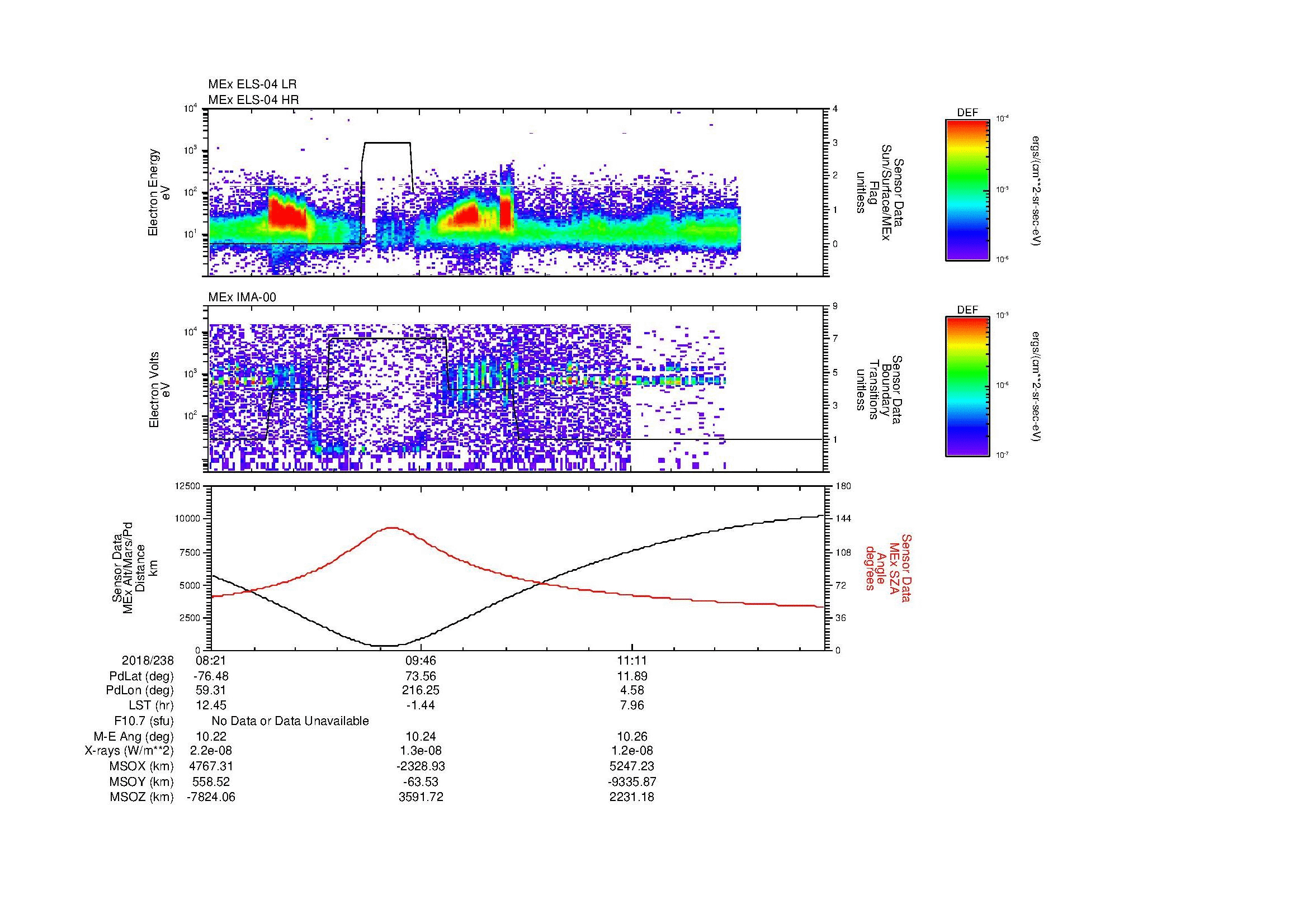The width and height of the screenshot is (1308, 924).
Task: Select the X-rays value '1.2e-08'
Action: 632,751
